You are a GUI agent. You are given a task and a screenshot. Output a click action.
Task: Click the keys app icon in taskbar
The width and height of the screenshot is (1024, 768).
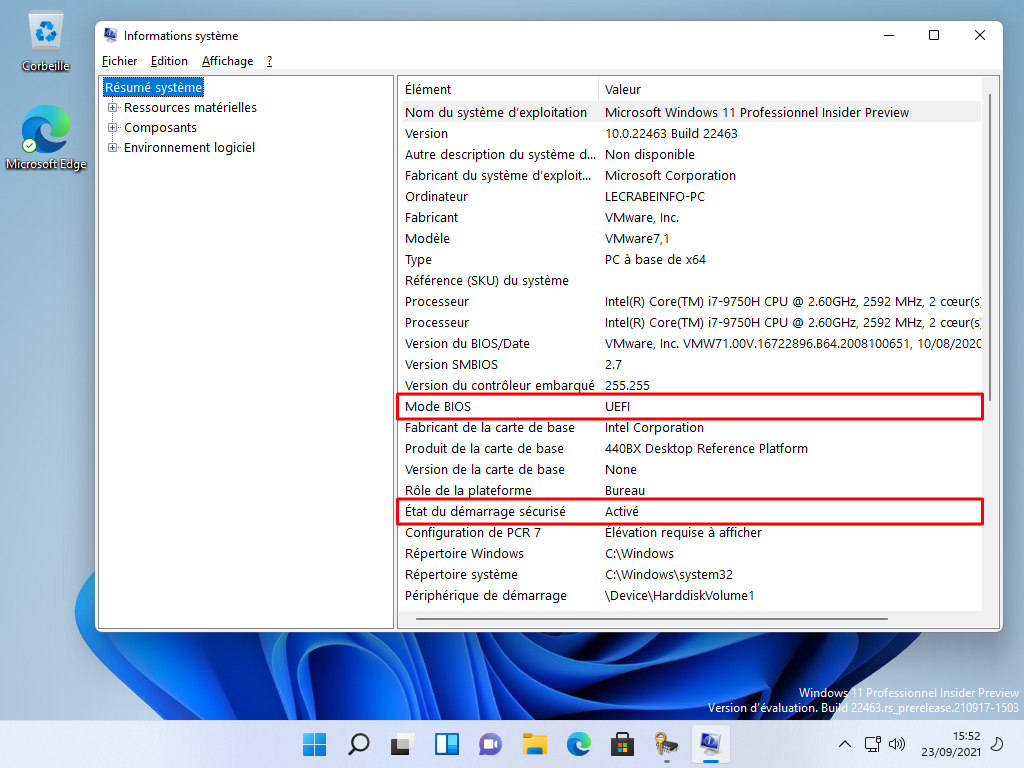[666, 744]
